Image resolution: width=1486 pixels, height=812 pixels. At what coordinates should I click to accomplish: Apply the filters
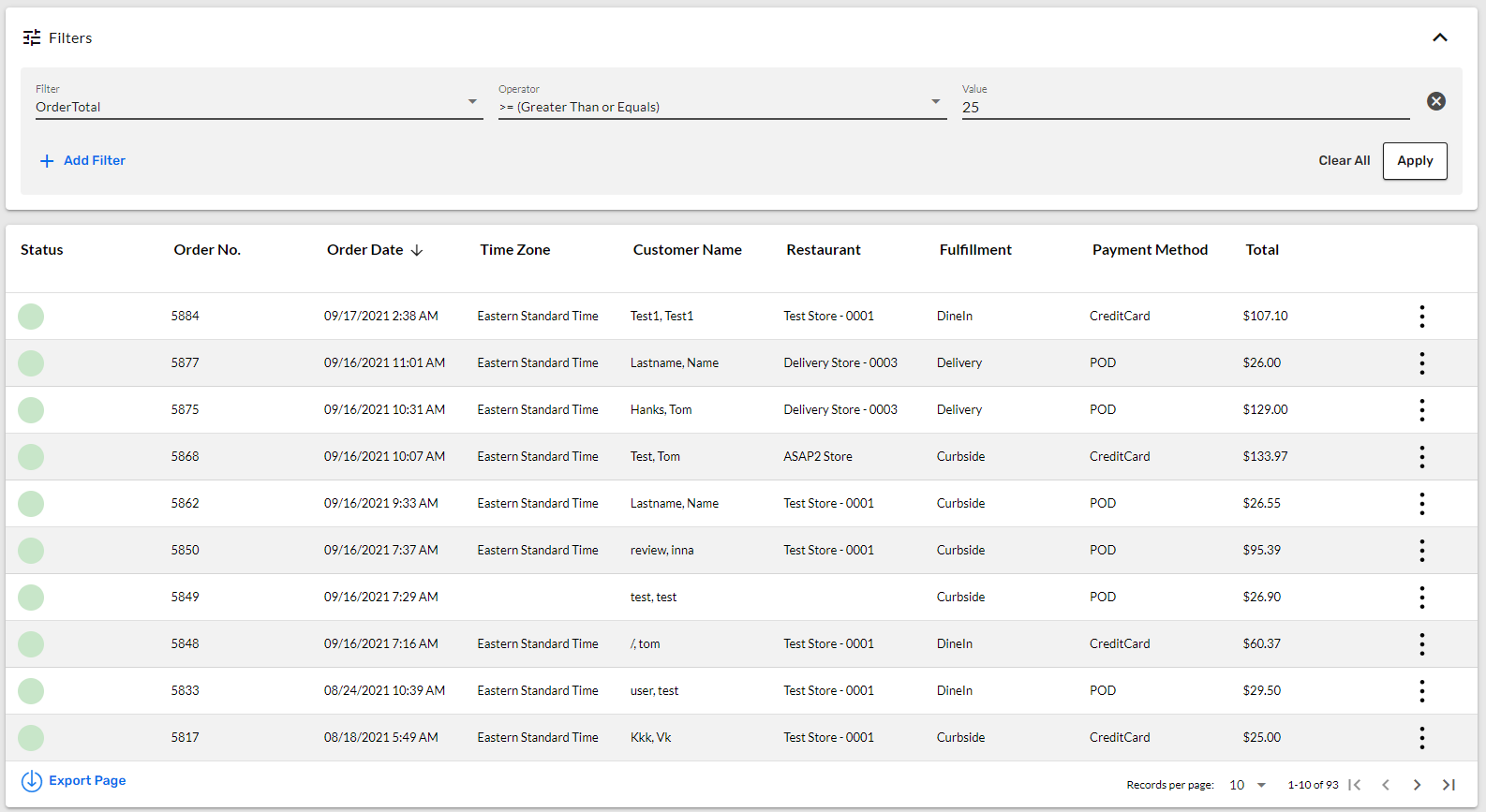coord(1415,161)
